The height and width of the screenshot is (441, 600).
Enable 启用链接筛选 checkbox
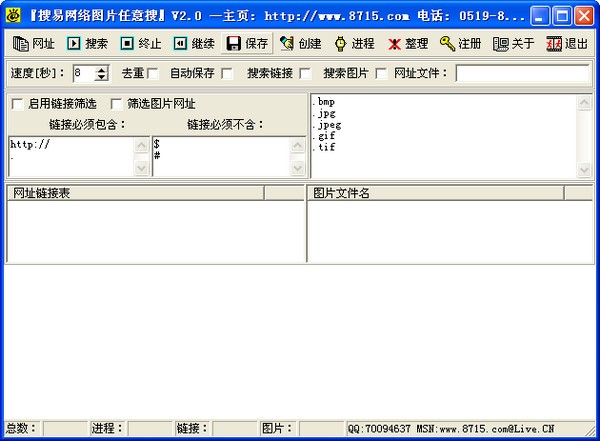pyautogui.click(x=17, y=104)
